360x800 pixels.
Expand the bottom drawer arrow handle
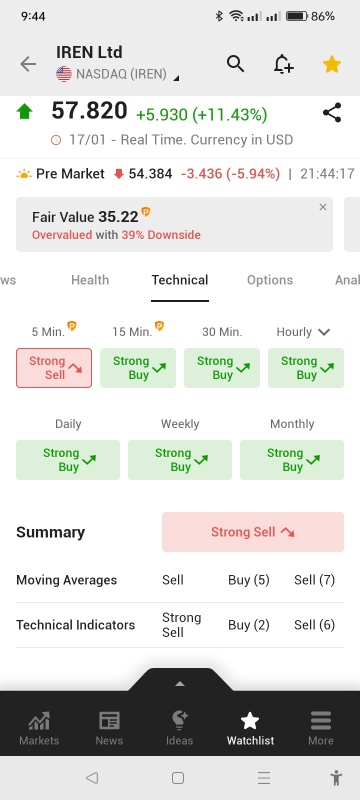[x=179, y=684]
